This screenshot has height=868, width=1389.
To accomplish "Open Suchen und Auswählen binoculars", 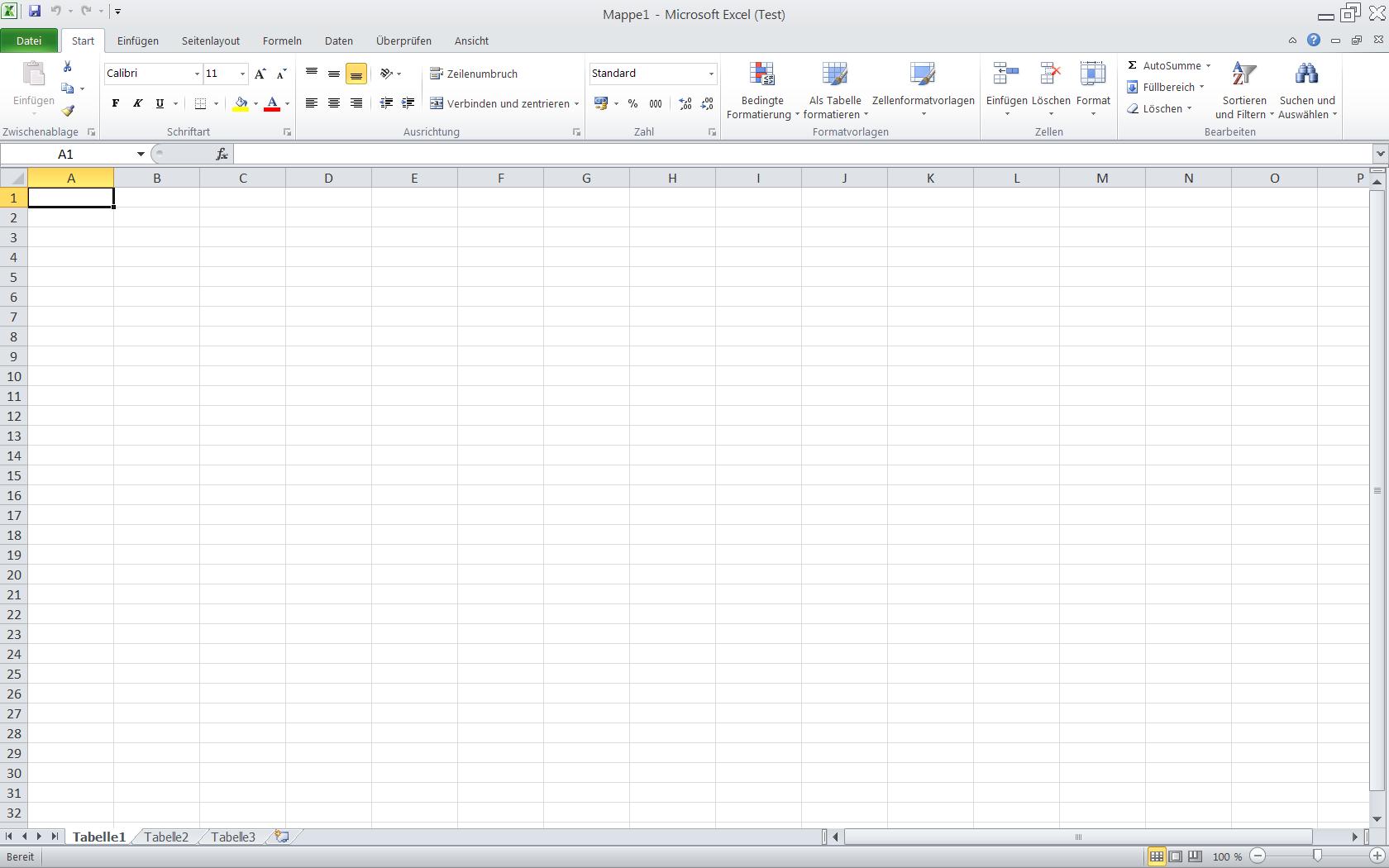I will pos(1307,90).
